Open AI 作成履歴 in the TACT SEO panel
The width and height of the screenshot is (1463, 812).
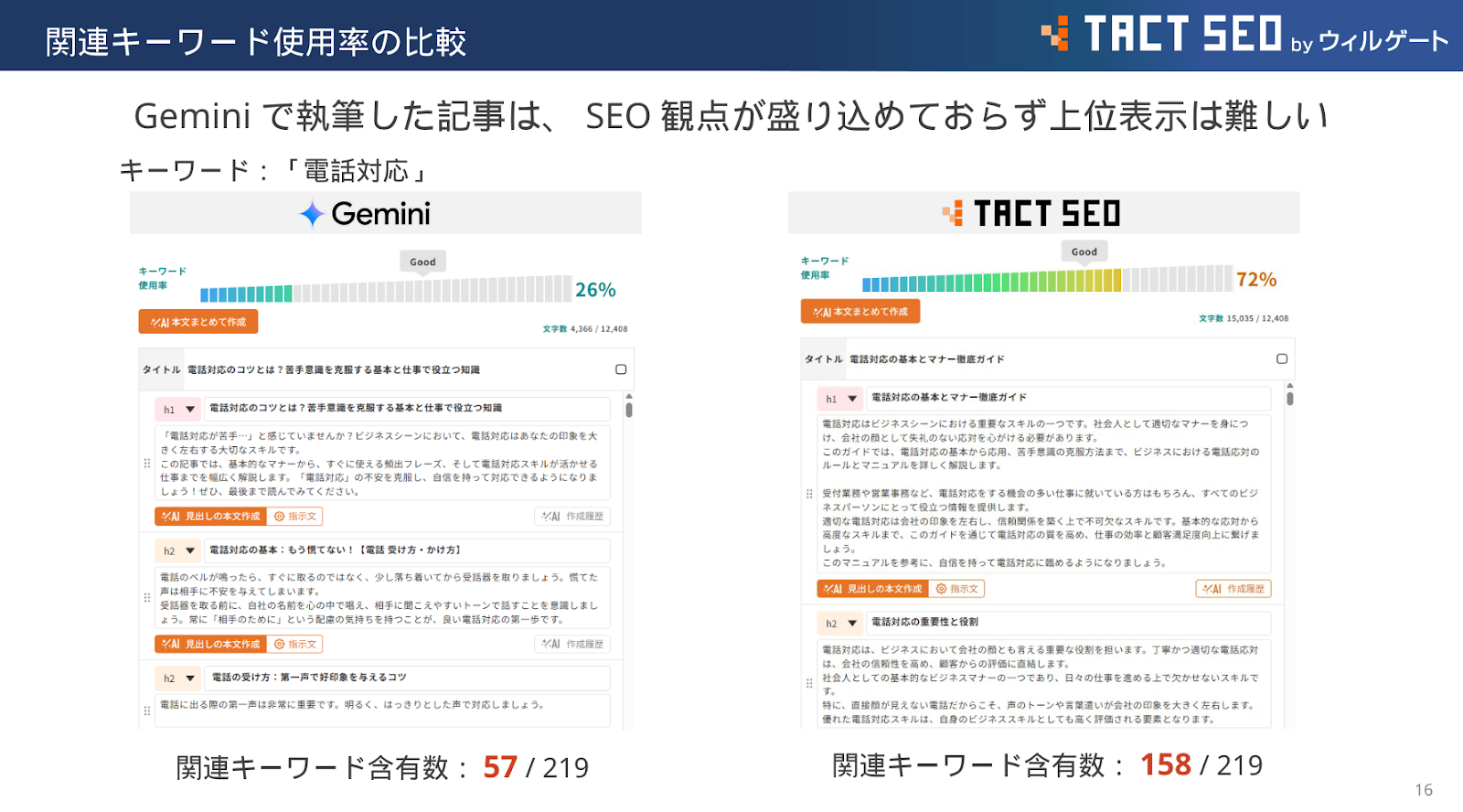click(1233, 589)
